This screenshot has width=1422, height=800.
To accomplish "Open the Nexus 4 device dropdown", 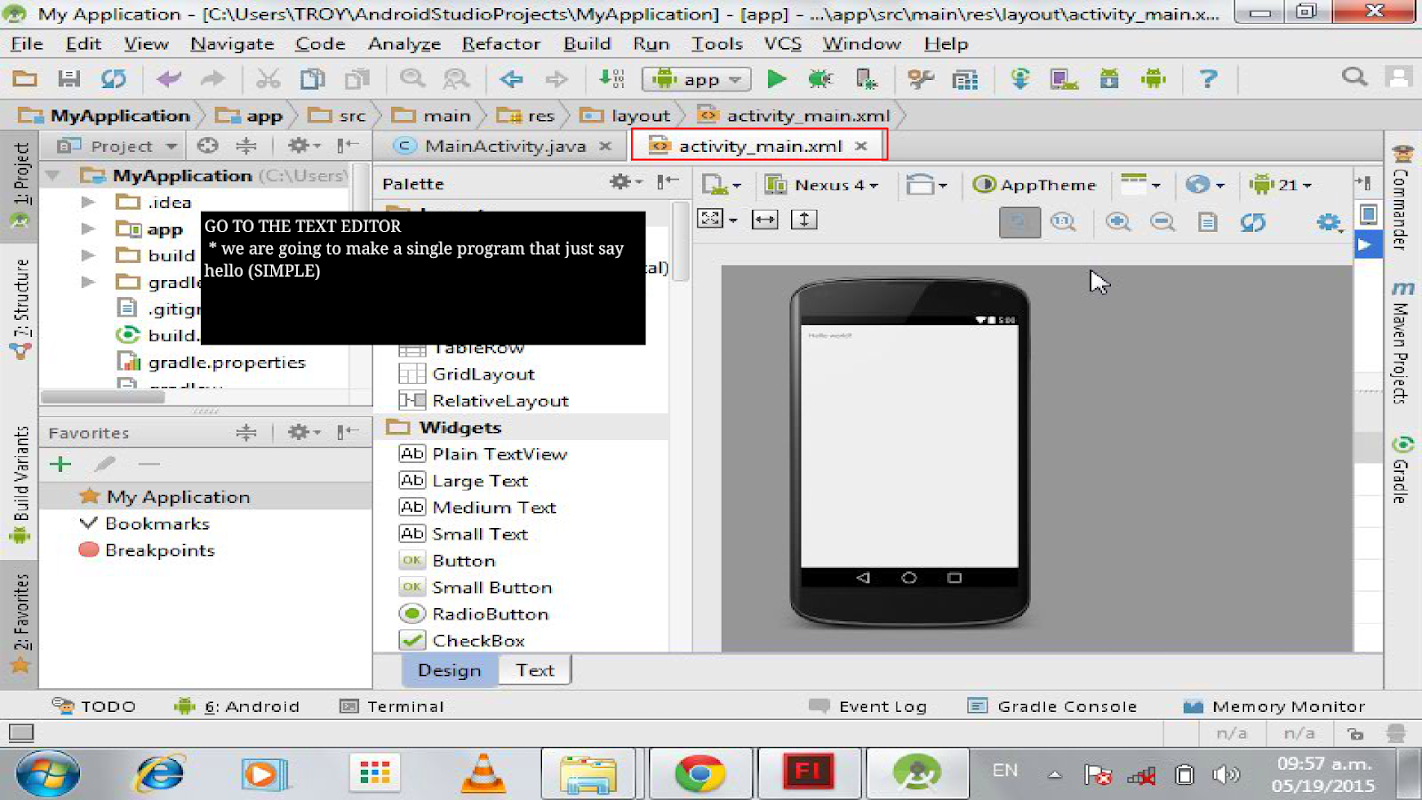I will 821,185.
